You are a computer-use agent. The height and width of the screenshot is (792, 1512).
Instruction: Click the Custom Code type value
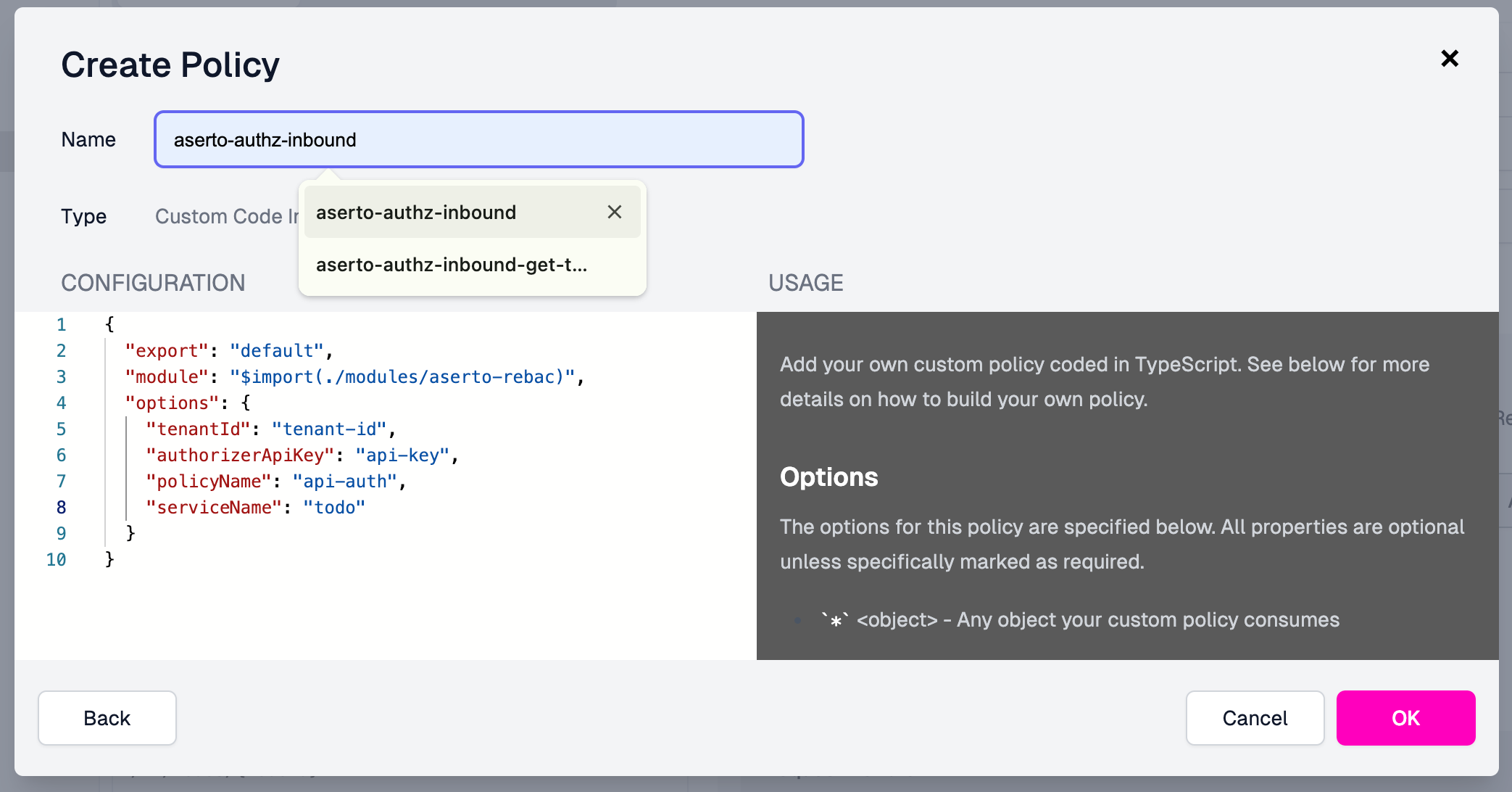(226, 216)
